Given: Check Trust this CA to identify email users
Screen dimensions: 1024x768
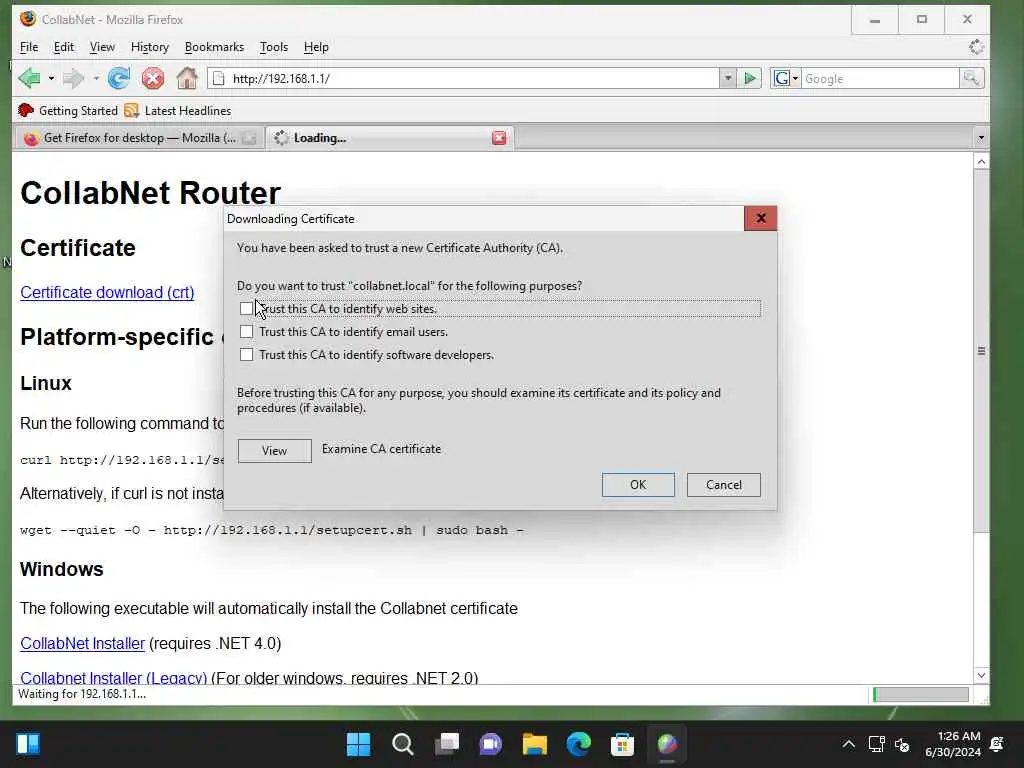Looking at the screenshot, I should 246,332.
